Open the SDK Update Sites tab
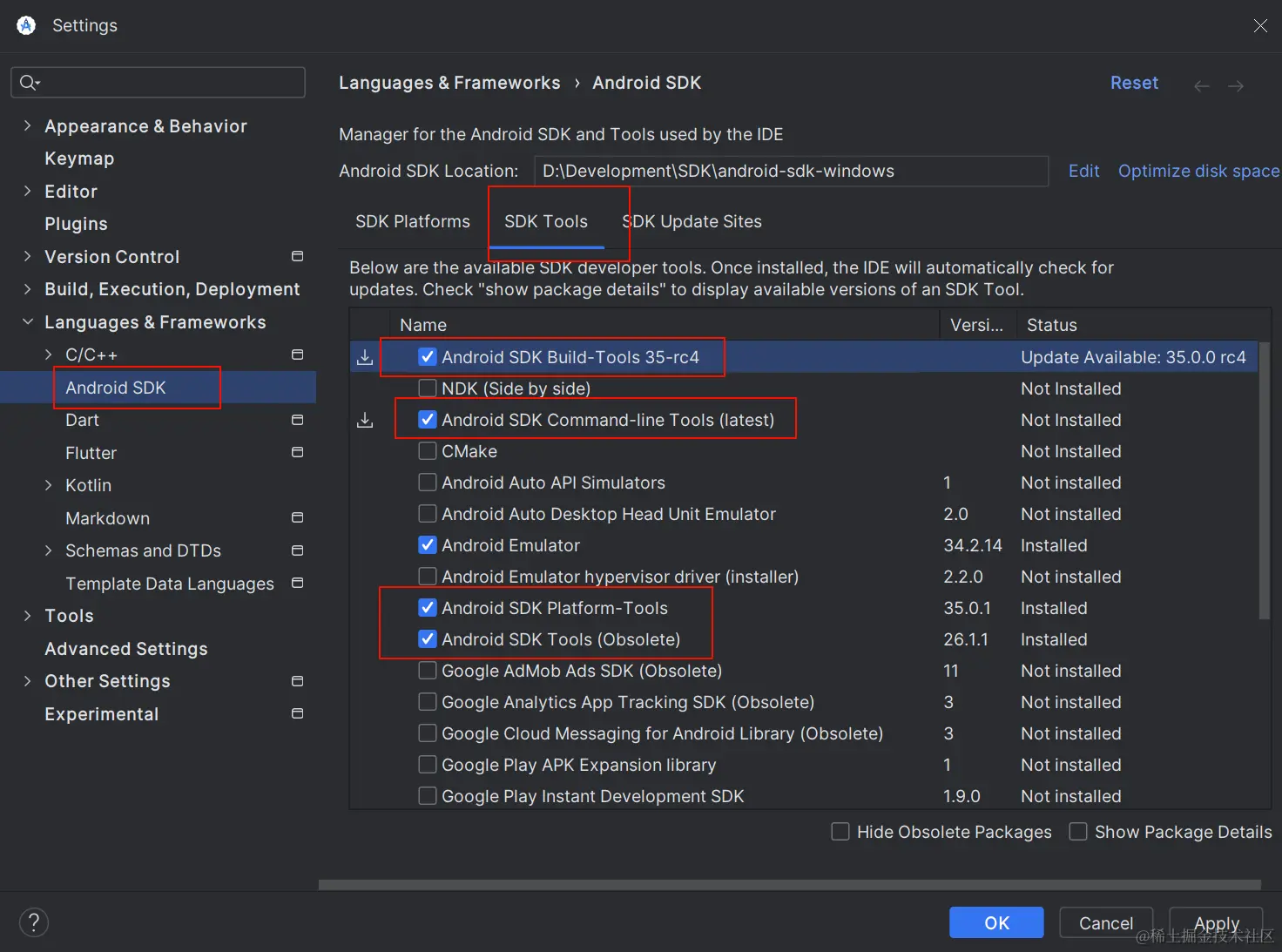 tap(692, 221)
